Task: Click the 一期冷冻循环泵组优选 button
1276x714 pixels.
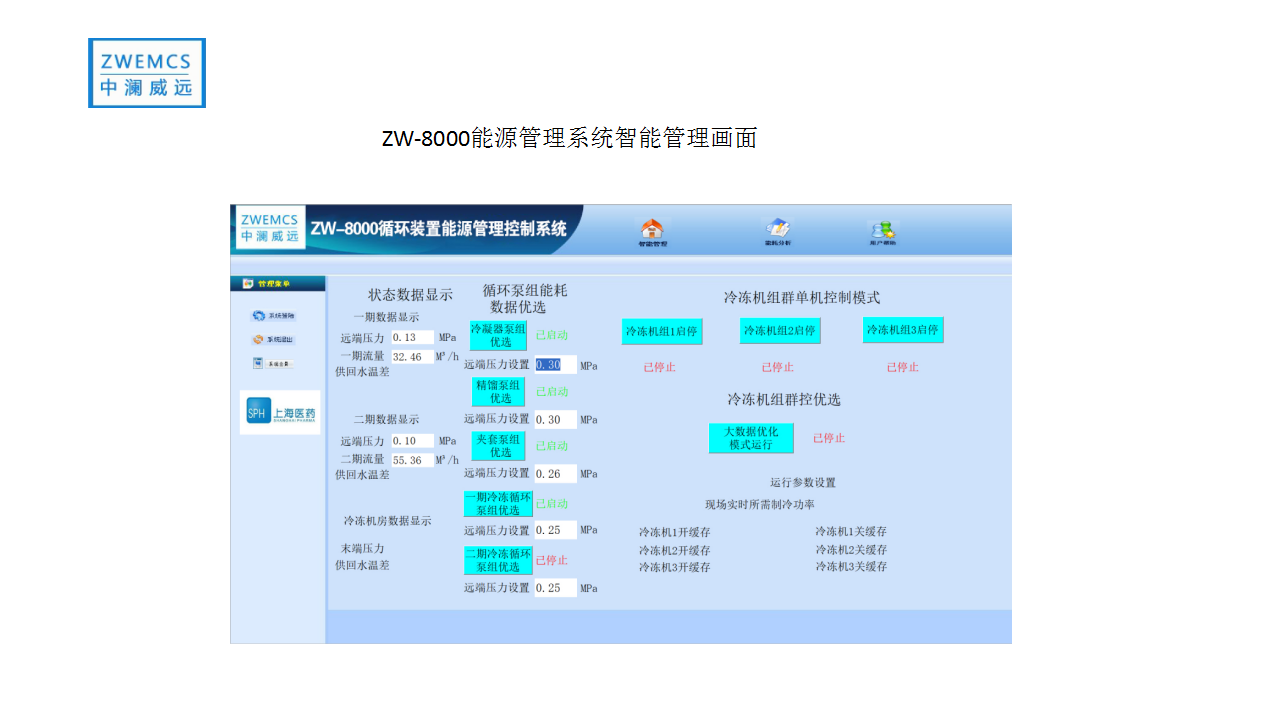Action: click(x=498, y=503)
